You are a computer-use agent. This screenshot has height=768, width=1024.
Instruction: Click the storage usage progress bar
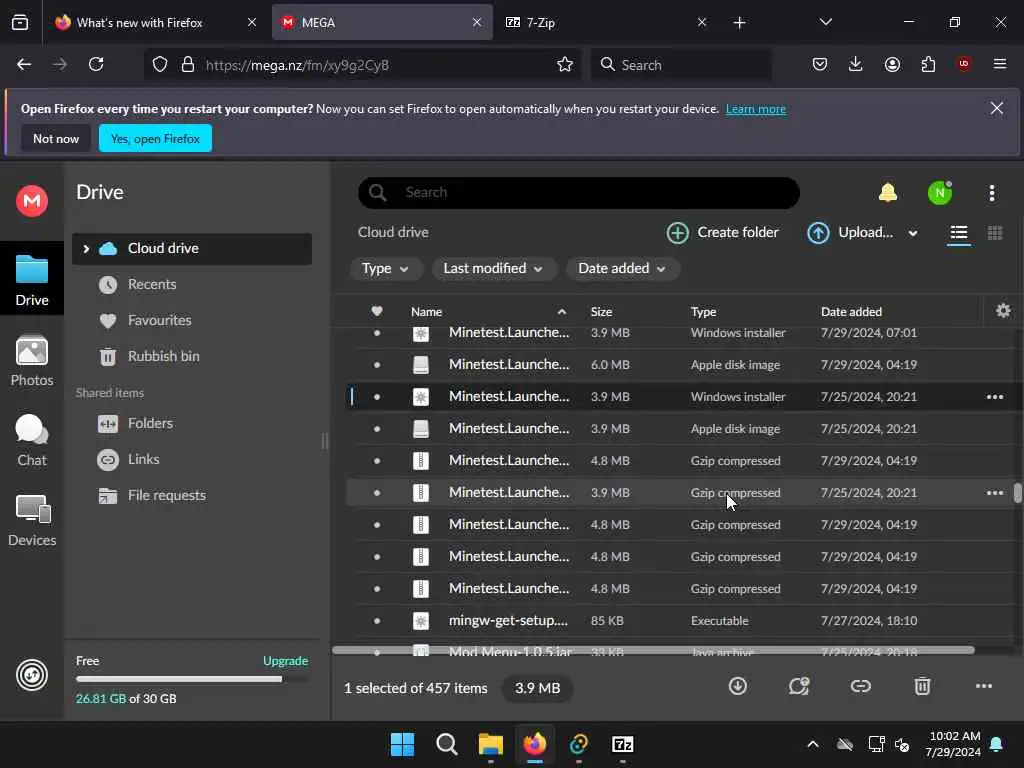pos(192,679)
